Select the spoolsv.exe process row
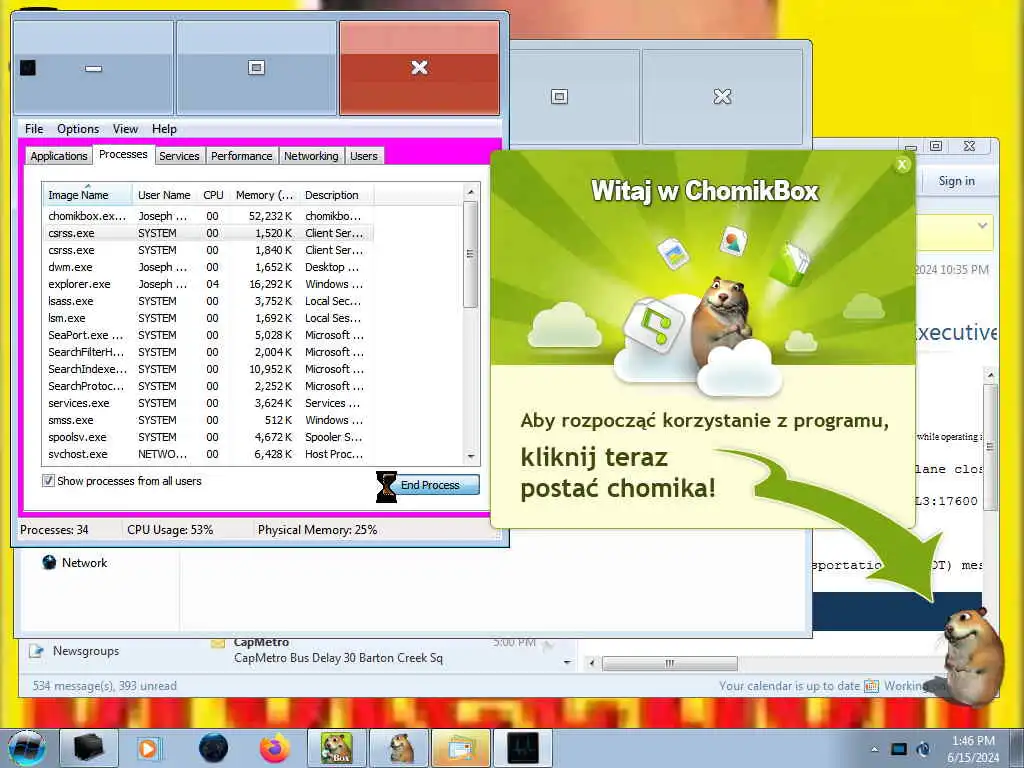The height and width of the screenshot is (768, 1024). click(208, 437)
